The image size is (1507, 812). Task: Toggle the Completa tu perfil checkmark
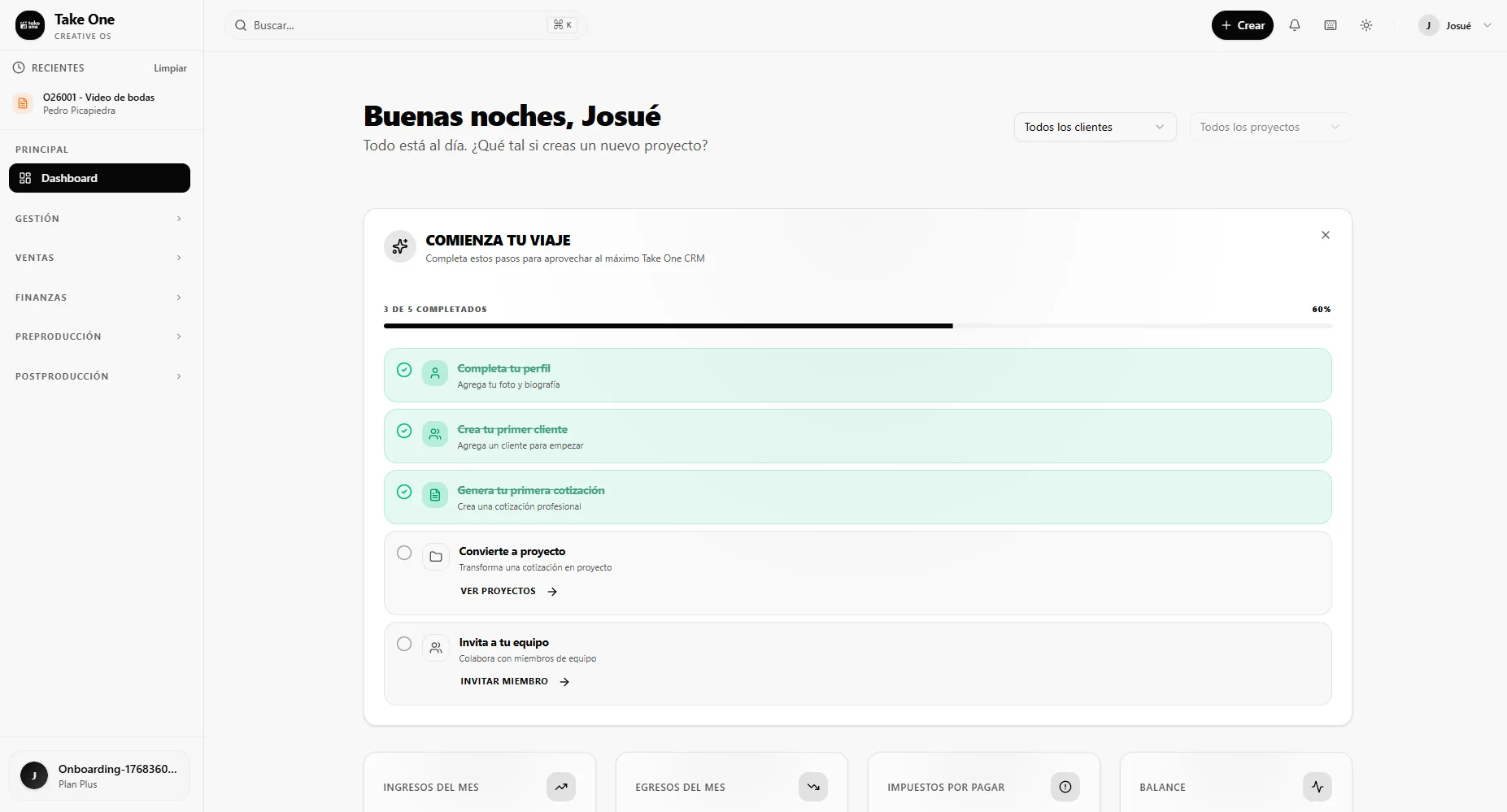[x=404, y=370]
